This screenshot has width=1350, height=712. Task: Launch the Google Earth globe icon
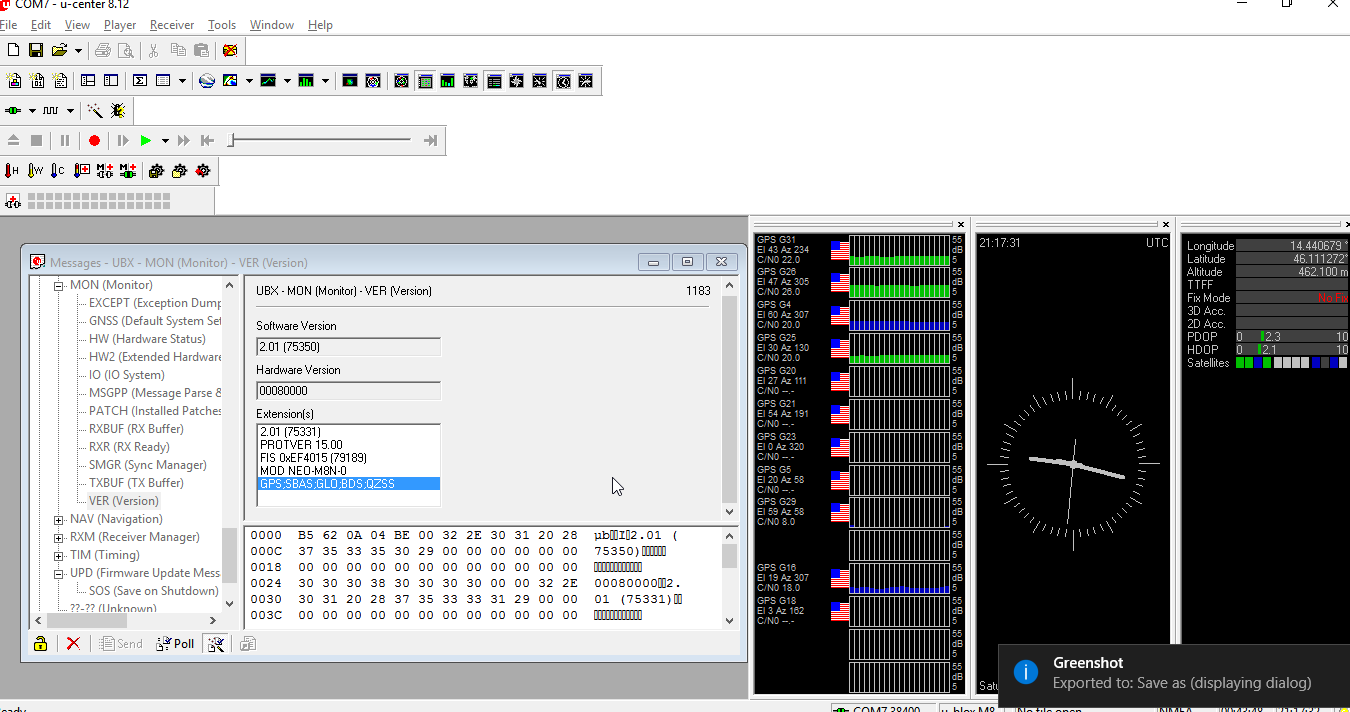(207, 81)
